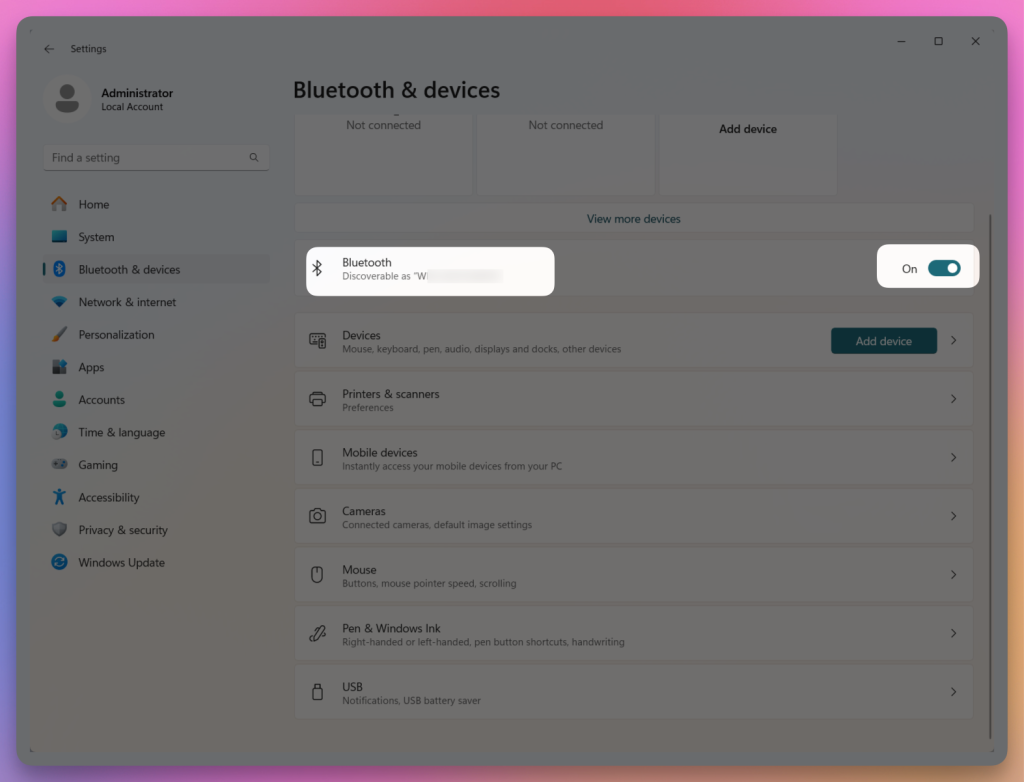The width and height of the screenshot is (1024, 782).
Task: Expand the Pen & Windows Ink chevron
Action: pos(953,634)
